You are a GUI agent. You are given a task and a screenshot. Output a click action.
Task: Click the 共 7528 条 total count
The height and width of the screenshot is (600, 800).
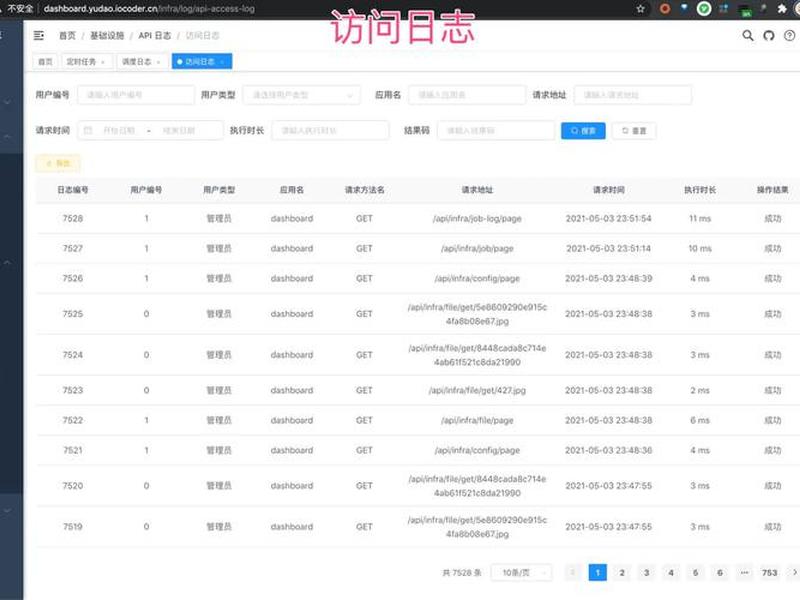[x=462, y=572]
